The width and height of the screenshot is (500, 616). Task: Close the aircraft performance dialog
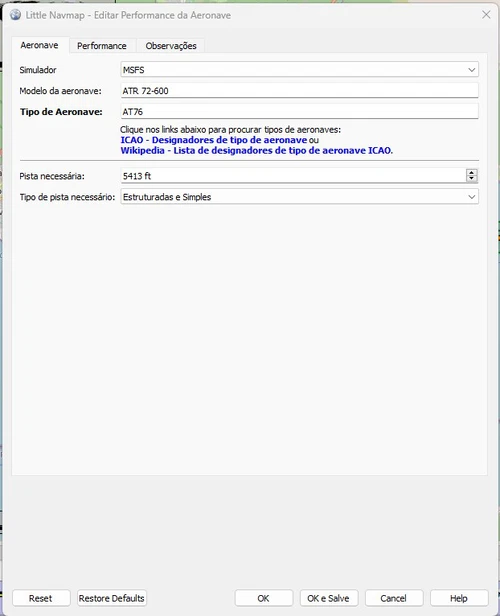point(486,15)
